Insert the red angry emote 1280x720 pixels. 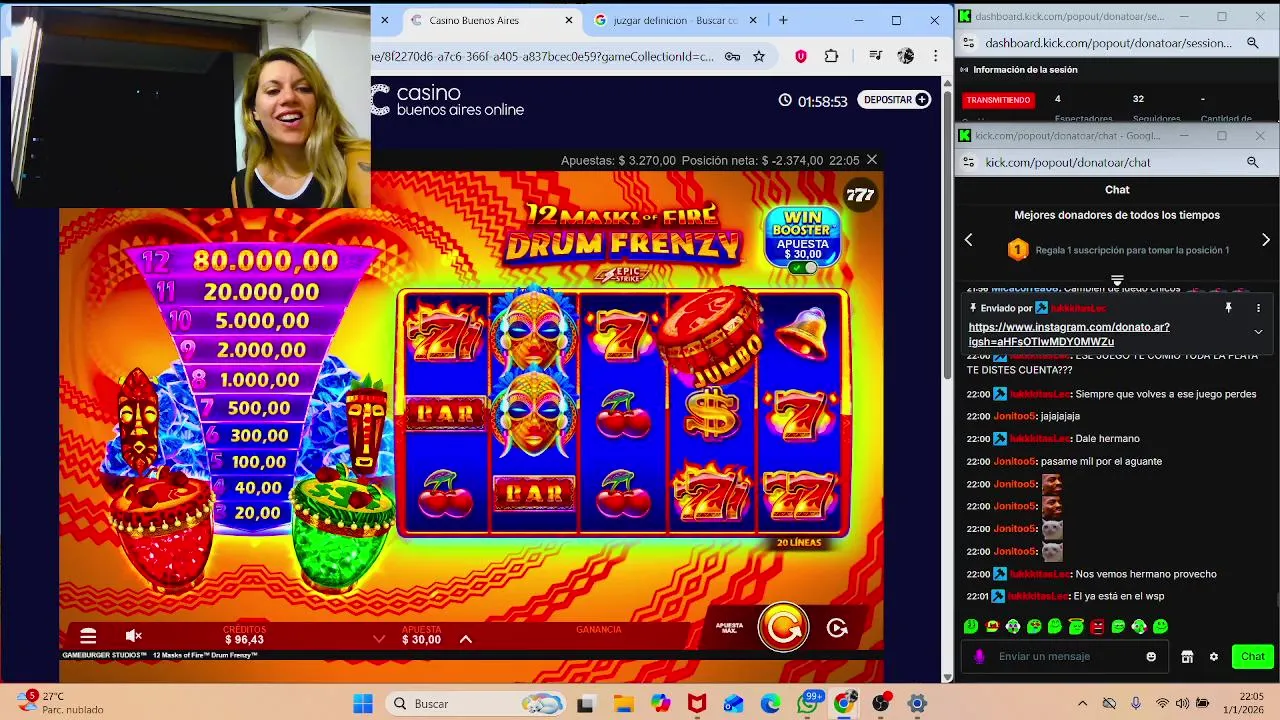(x=1097, y=626)
